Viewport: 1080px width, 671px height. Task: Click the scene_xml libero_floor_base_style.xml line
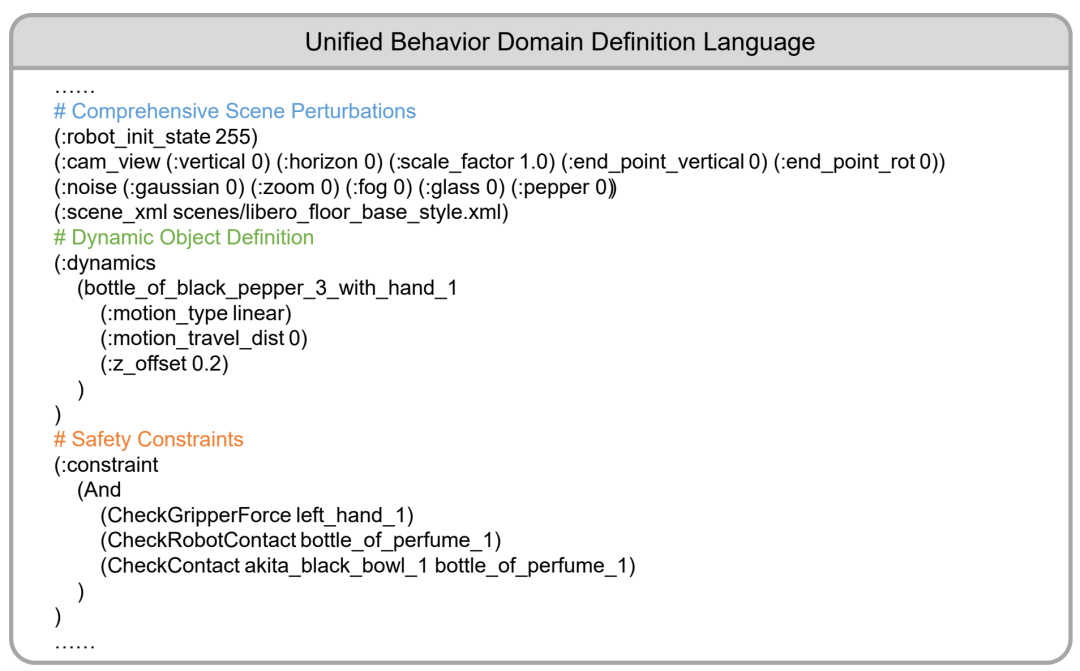click(x=281, y=212)
